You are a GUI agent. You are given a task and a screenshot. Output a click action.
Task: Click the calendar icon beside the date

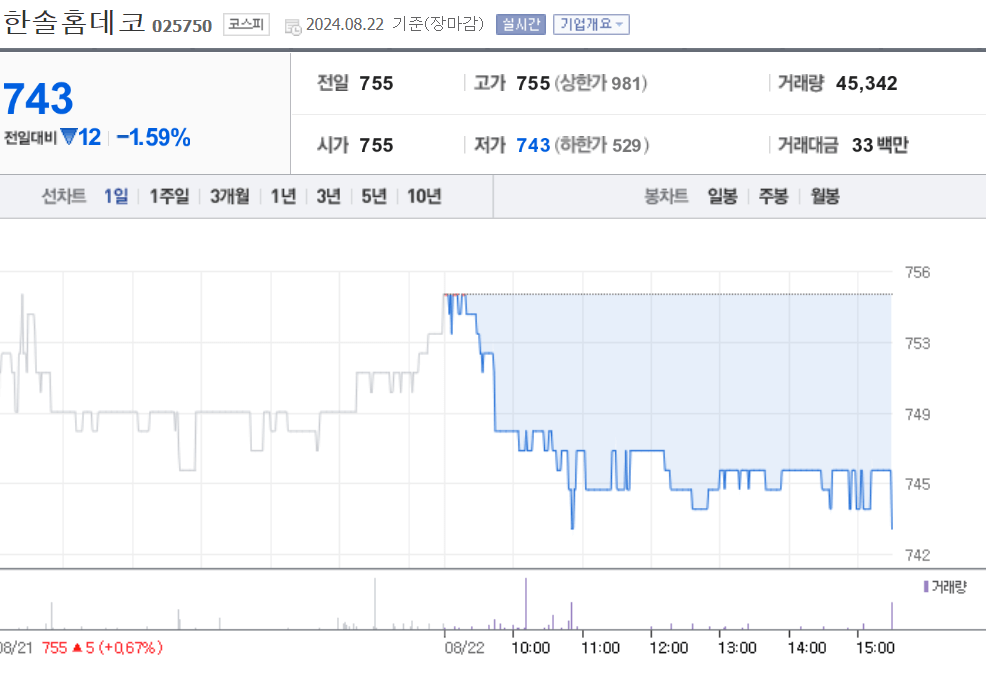[x=292, y=26]
